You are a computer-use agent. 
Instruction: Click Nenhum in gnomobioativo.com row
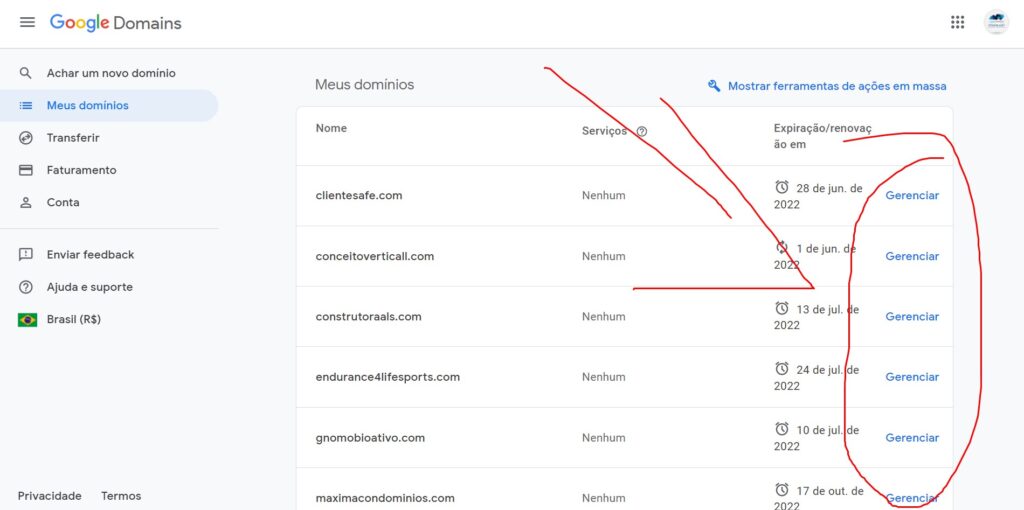point(603,438)
